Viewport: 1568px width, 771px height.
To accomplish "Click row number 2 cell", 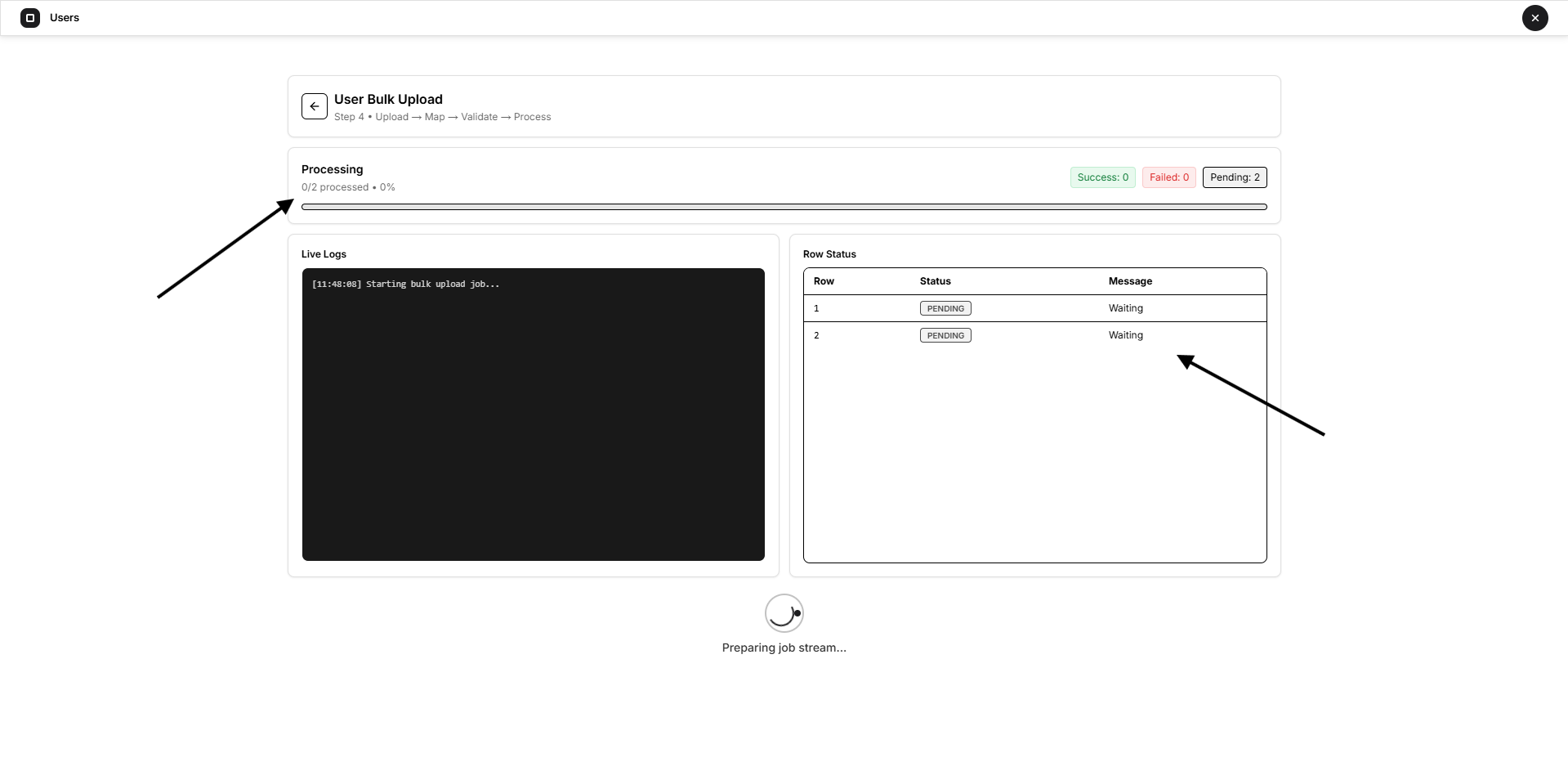I will click(816, 335).
